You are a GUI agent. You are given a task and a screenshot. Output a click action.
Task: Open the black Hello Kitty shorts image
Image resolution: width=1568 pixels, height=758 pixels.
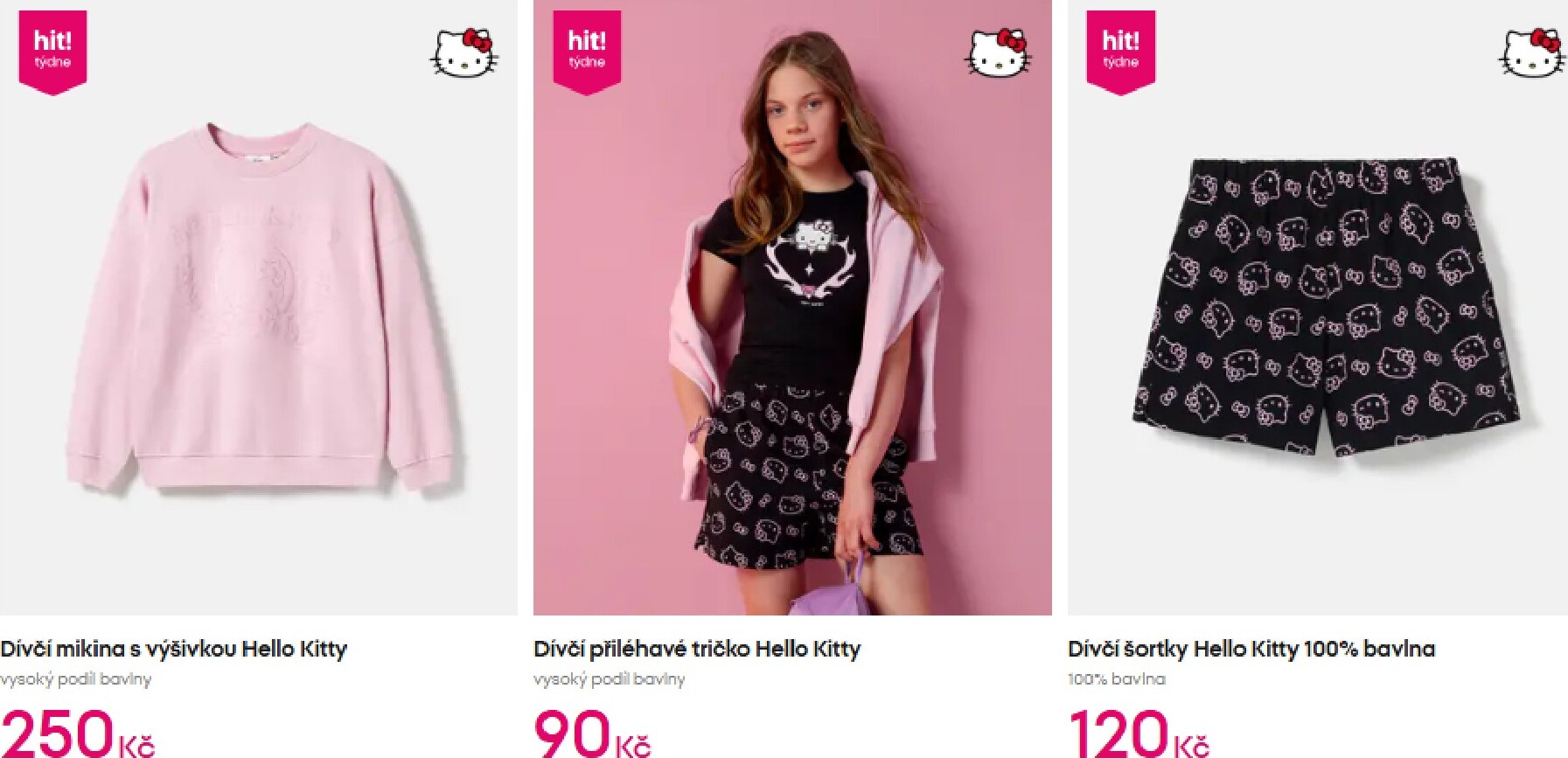pos(1318,308)
